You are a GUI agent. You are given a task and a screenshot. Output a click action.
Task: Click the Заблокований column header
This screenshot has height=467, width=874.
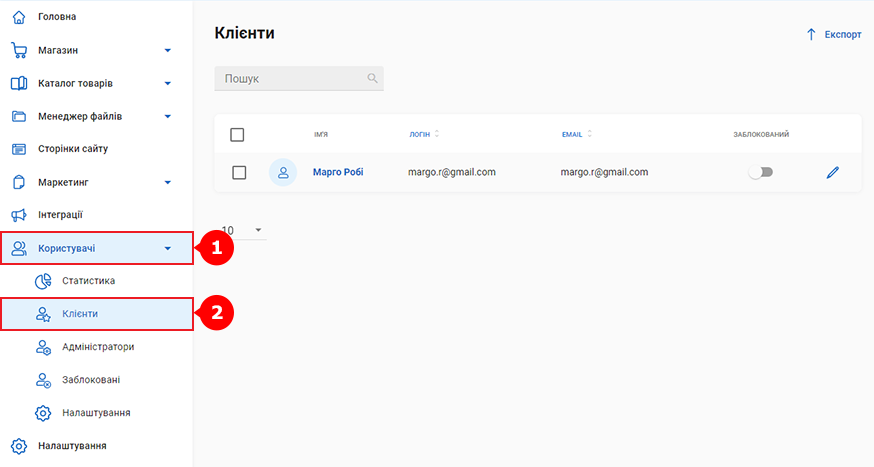(x=761, y=134)
